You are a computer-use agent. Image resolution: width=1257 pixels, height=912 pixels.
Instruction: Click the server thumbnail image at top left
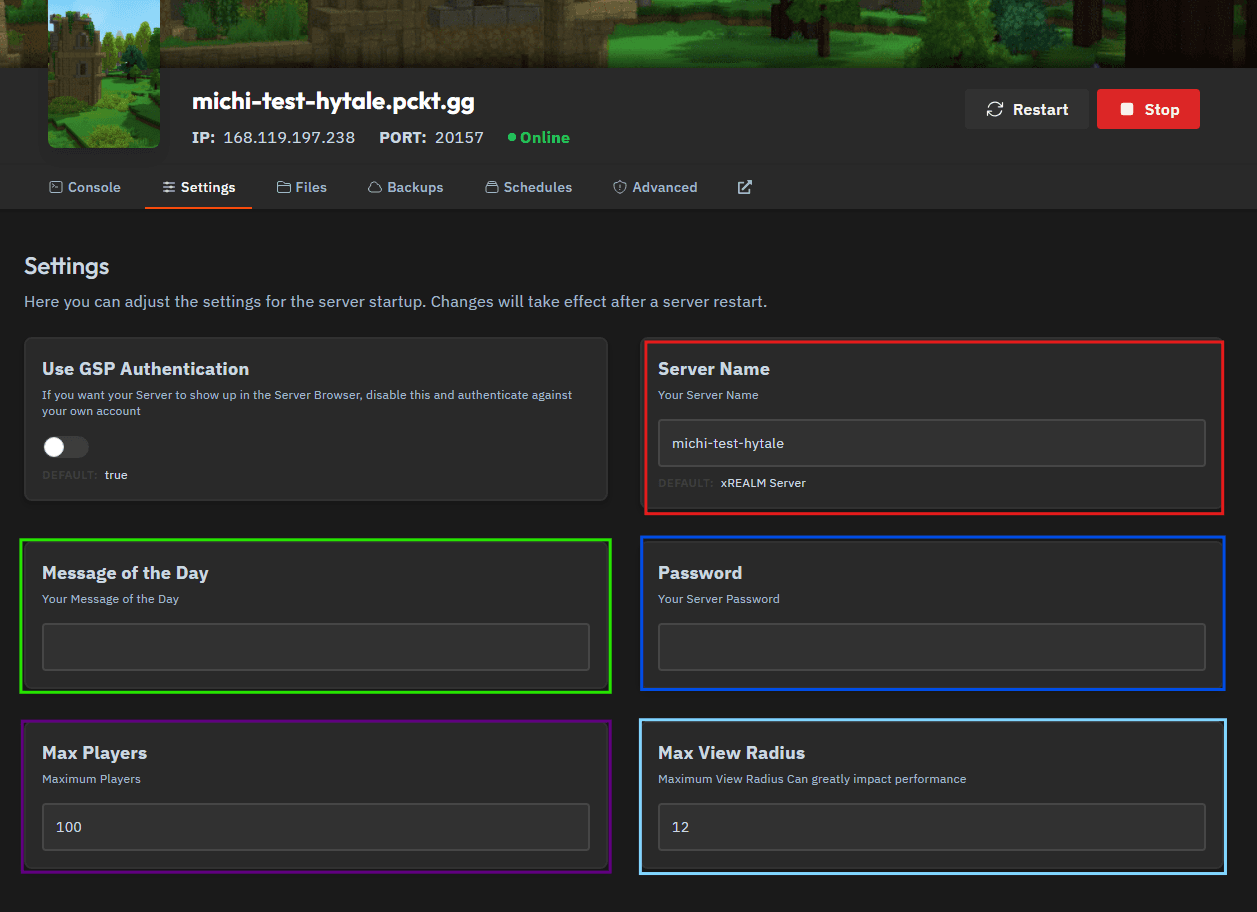[103, 74]
